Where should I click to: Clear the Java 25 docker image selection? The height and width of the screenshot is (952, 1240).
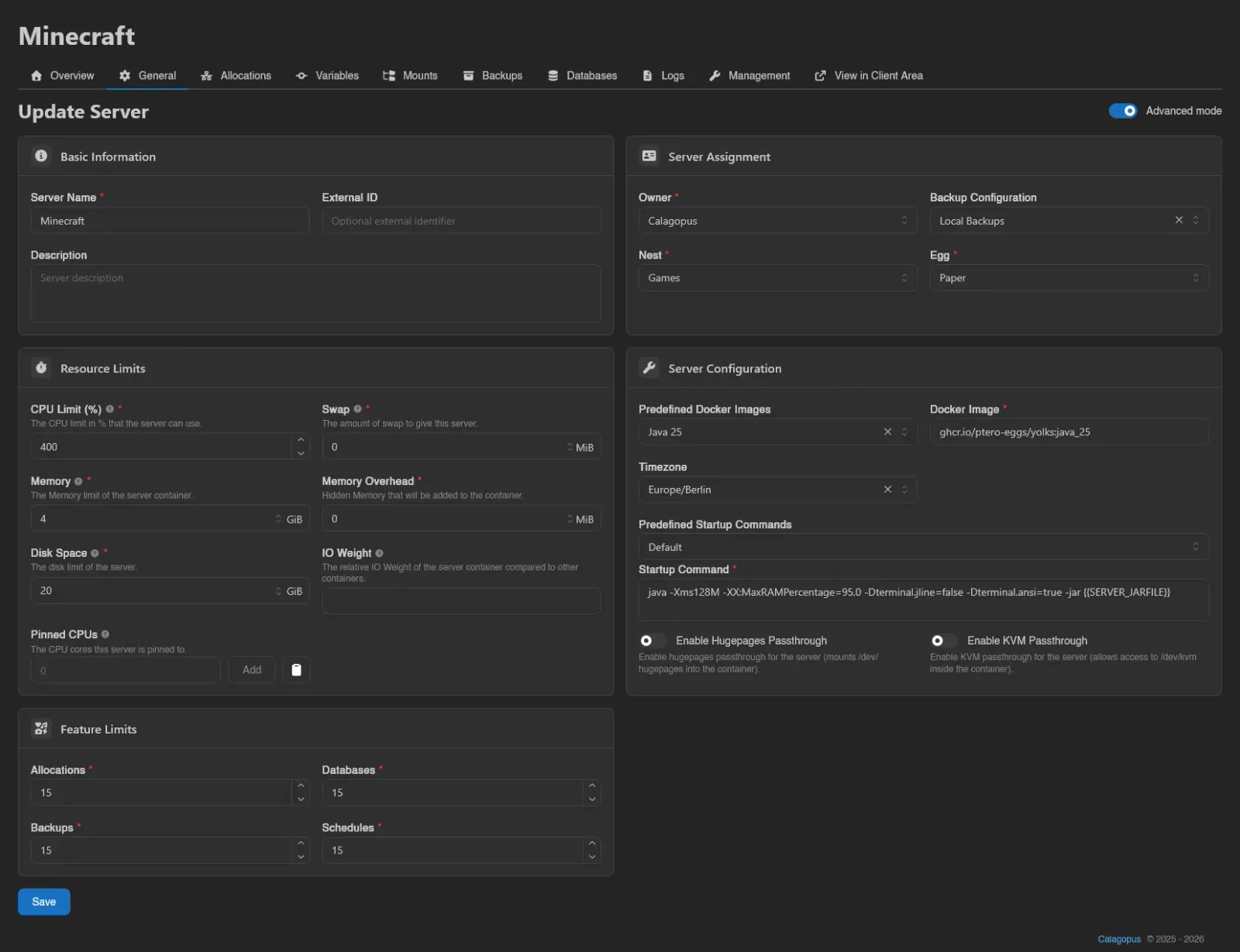887,431
